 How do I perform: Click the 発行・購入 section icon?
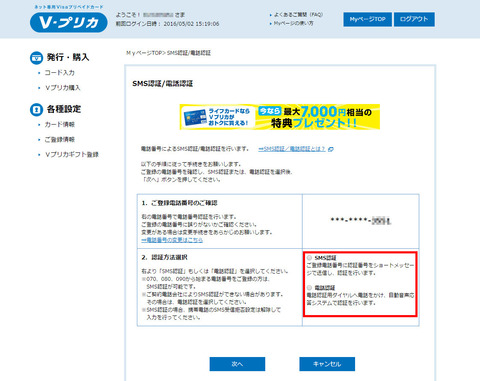36,58
